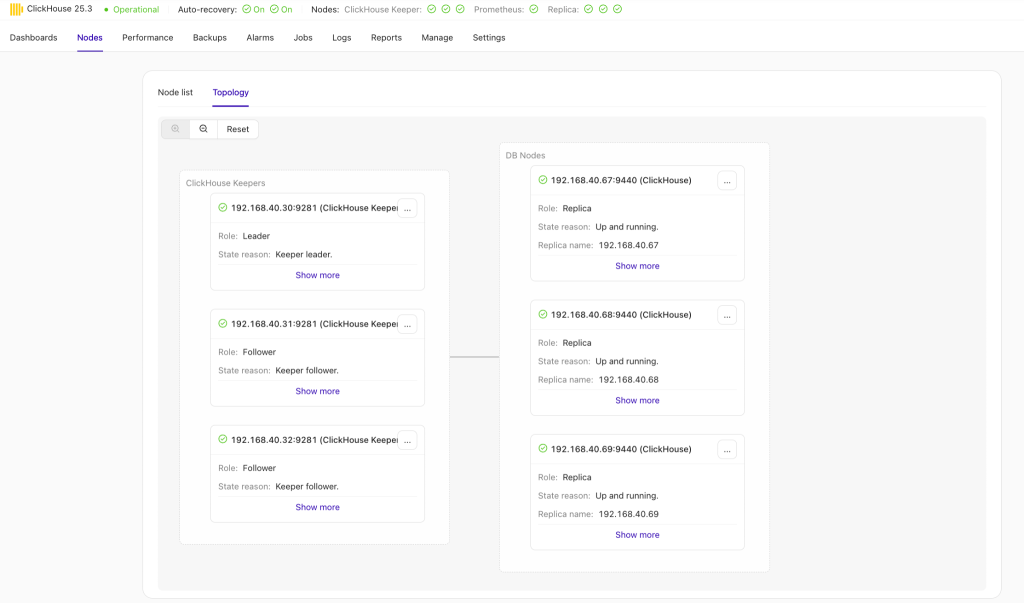This screenshot has height=603, width=1024.
Task: Open the actions menu for keeper 192.168.40.32:9281
Action: click(408, 441)
